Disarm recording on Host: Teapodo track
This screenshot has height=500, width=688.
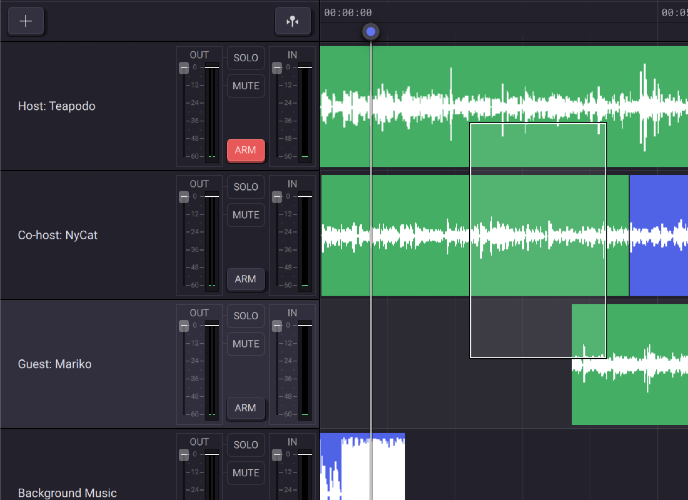click(x=246, y=150)
